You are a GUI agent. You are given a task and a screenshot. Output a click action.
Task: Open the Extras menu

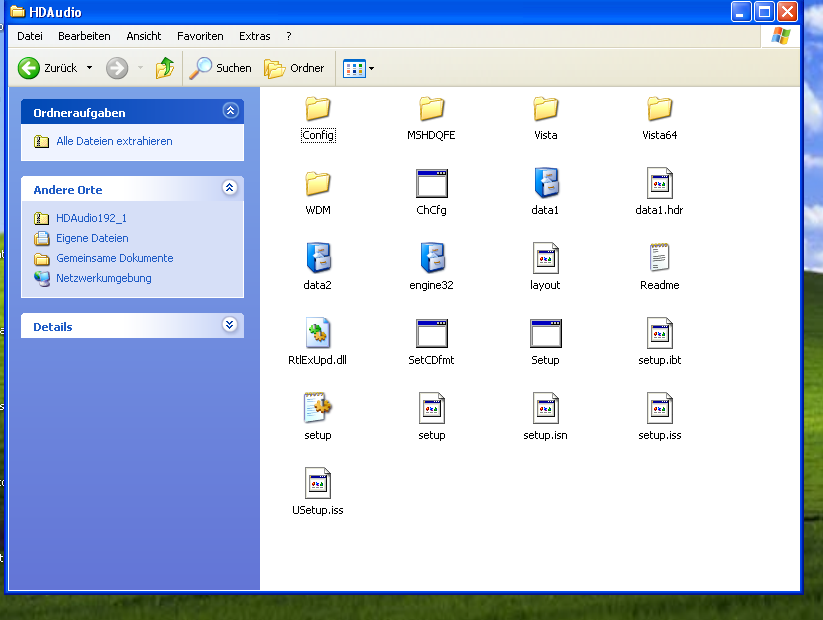[255, 36]
